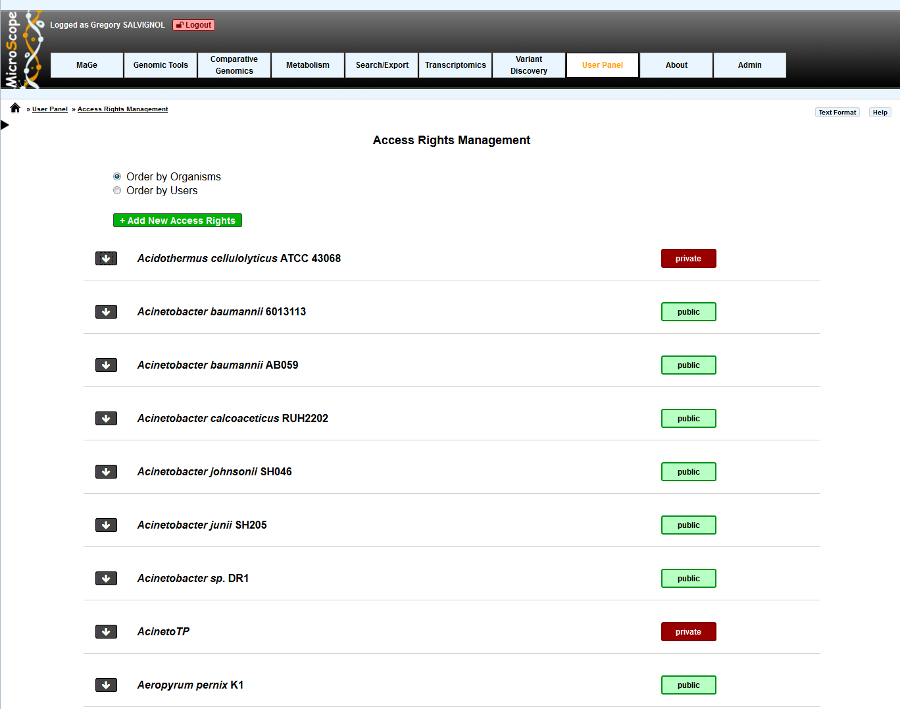Expand Acinetobacter calcoaceticus RUH2202 row arrow
This screenshot has height=709, width=900.
pyautogui.click(x=106, y=419)
